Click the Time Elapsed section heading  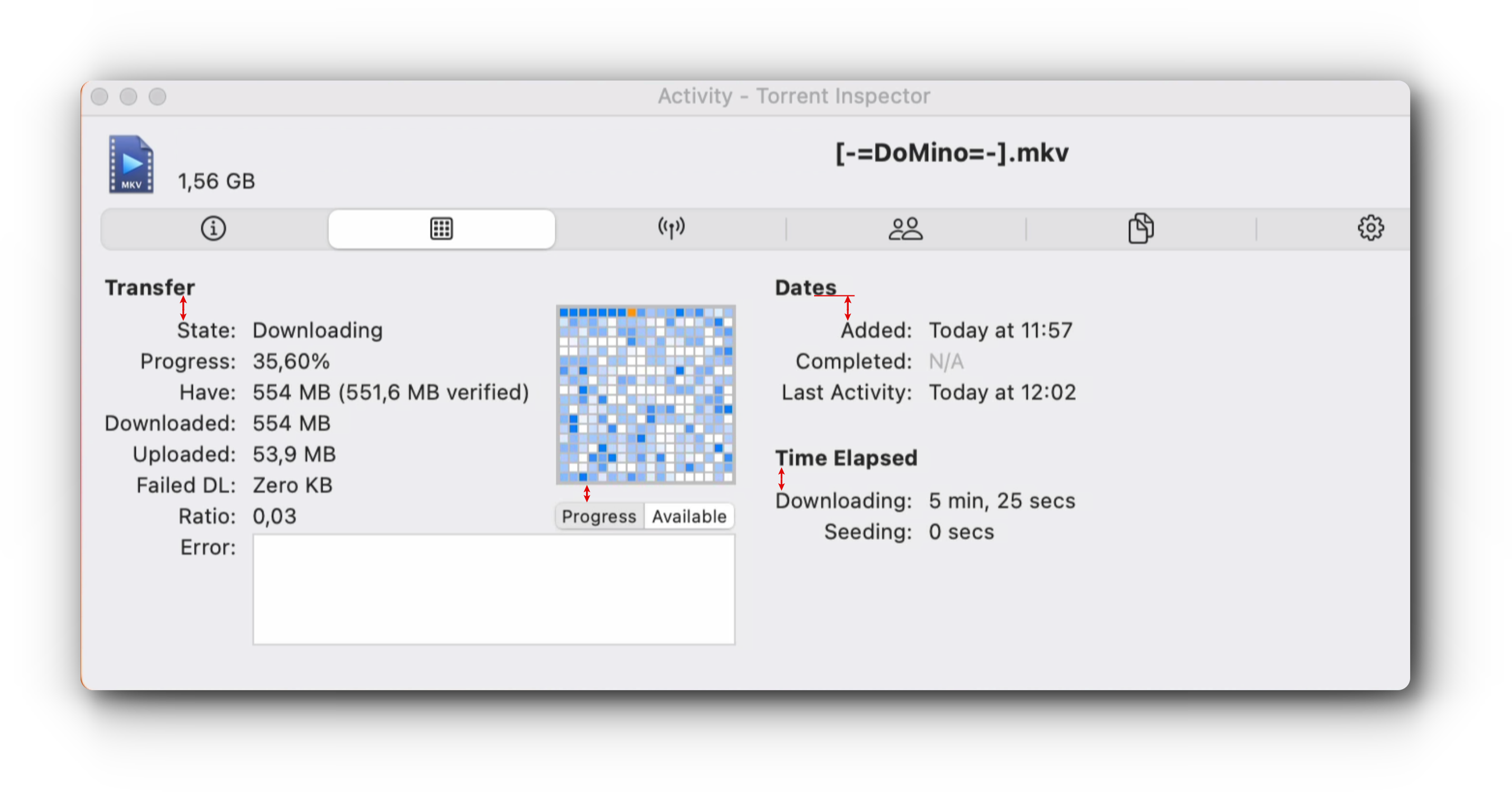point(846,458)
